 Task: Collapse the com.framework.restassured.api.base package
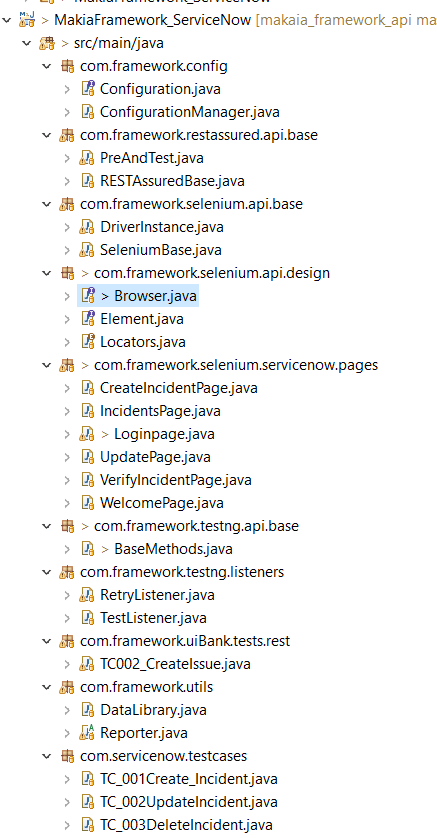pyautogui.click(x=47, y=135)
